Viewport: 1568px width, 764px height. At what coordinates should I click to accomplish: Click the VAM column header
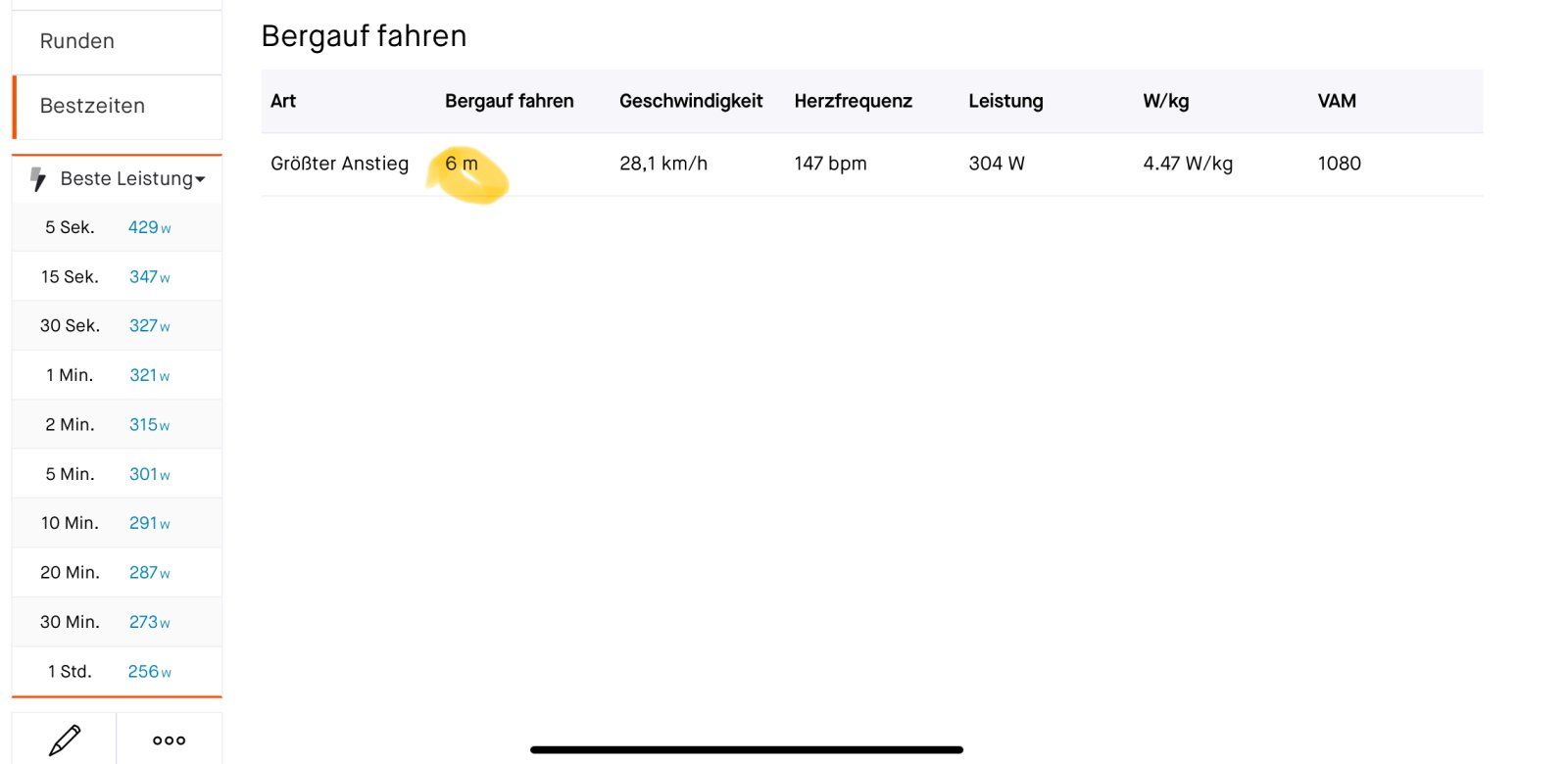click(1337, 101)
